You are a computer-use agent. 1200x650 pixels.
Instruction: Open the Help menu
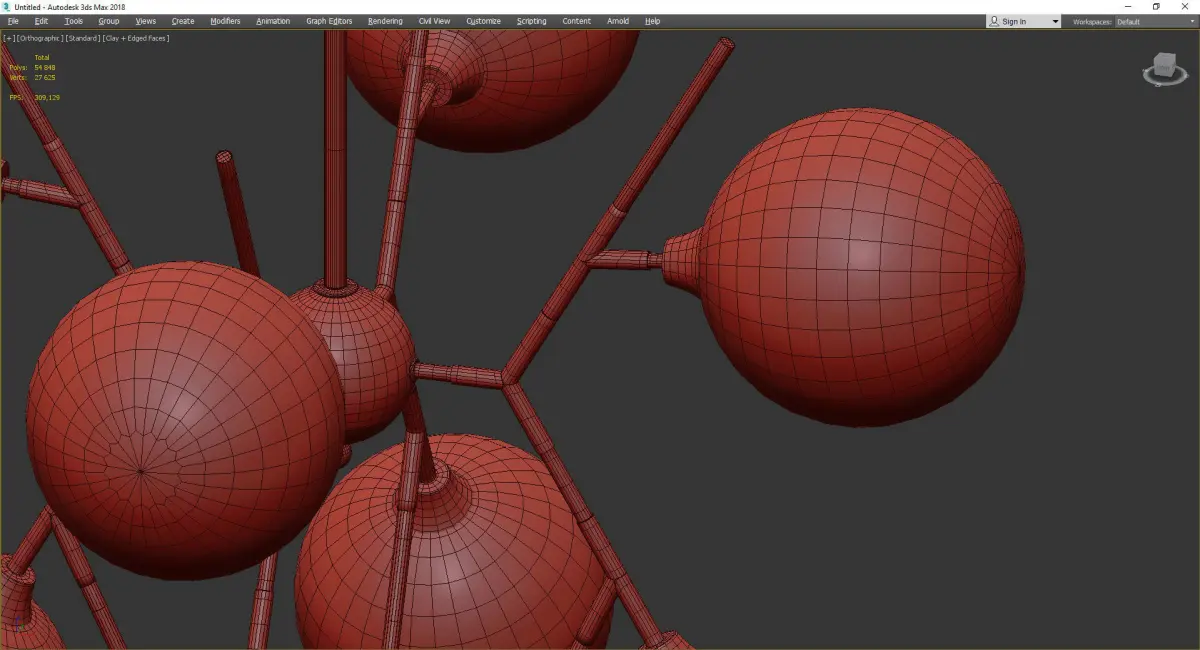tap(652, 21)
